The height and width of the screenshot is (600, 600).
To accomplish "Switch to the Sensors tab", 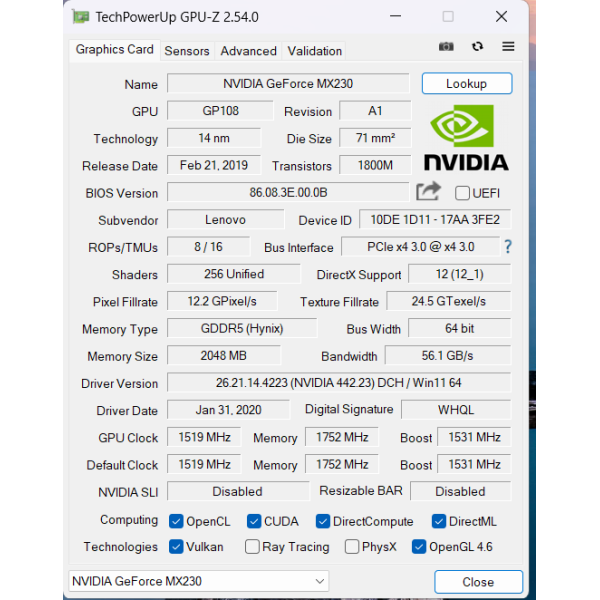I will point(187,51).
